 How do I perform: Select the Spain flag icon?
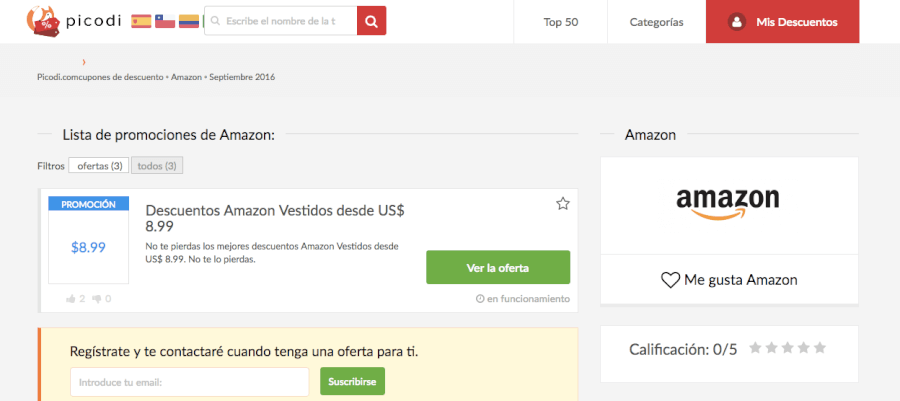point(141,21)
